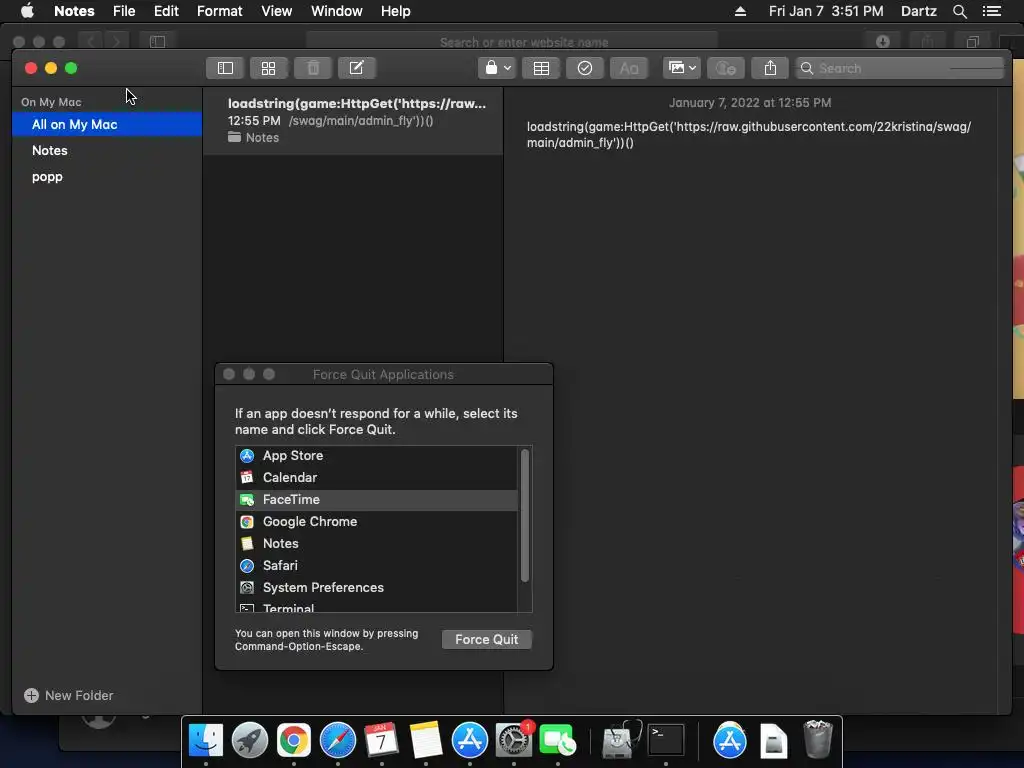1024x768 pixels.
Task: Select Calendar in Force Quit list
Action: coord(377,477)
